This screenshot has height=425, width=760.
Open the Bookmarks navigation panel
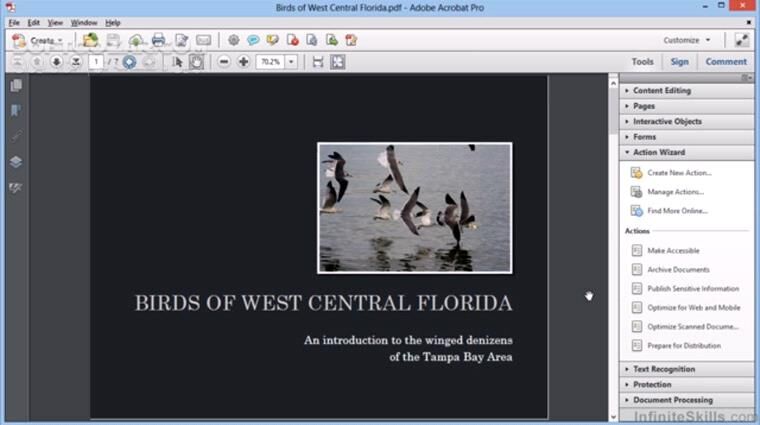pyautogui.click(x=16, y=111)
